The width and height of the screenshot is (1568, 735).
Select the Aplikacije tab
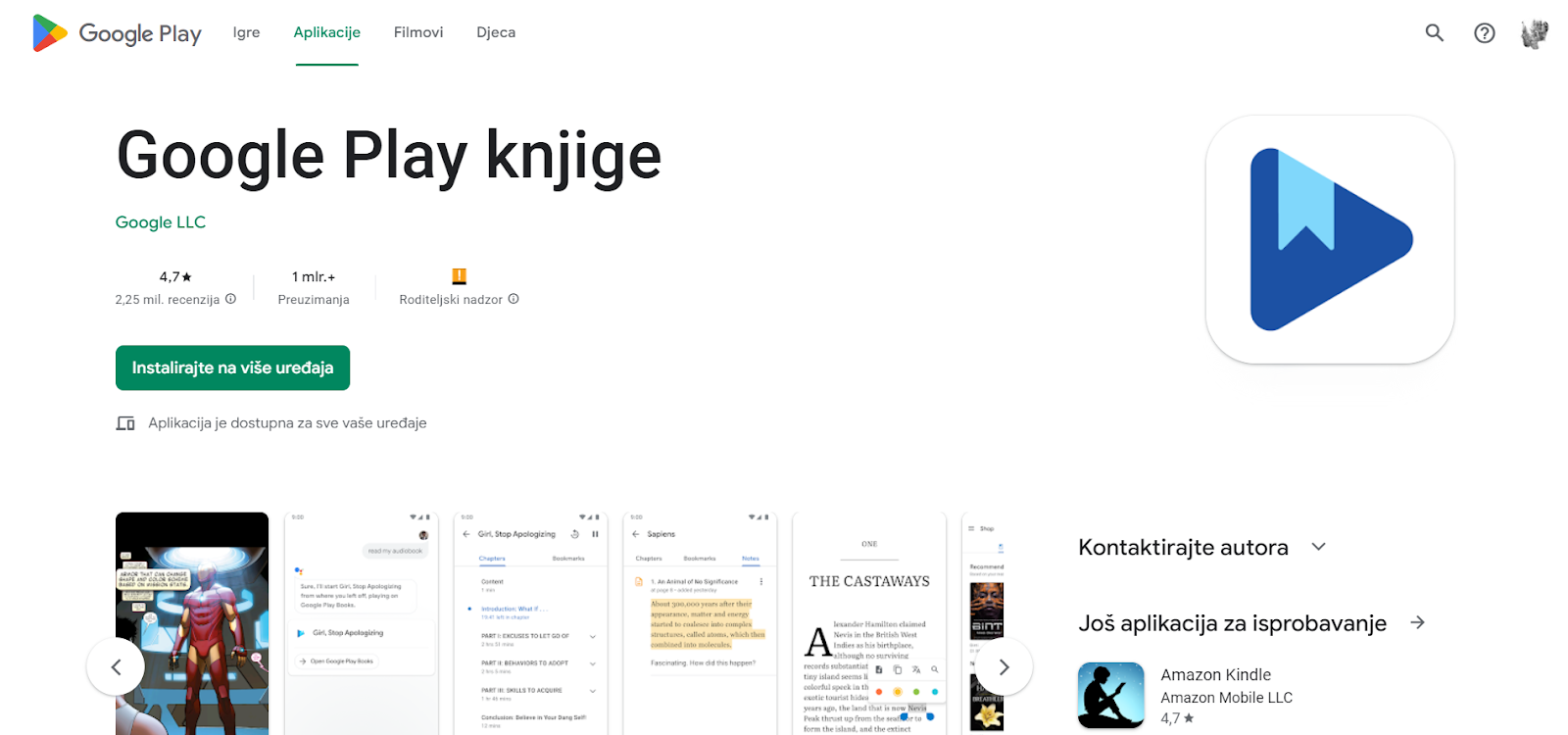326,32
